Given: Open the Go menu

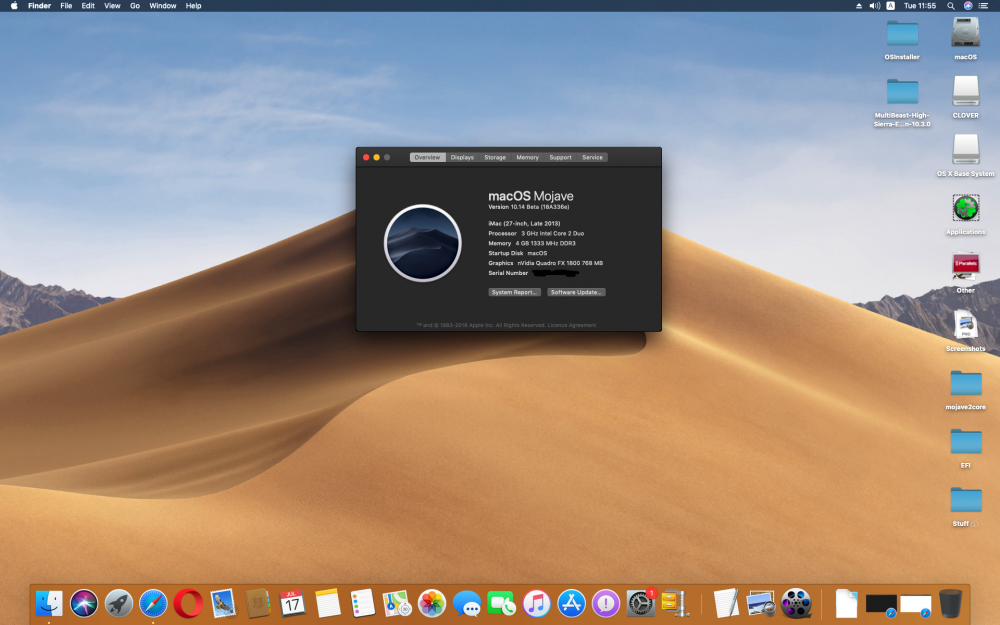Looking at the screenshot, I should click(x=135, y=6).
